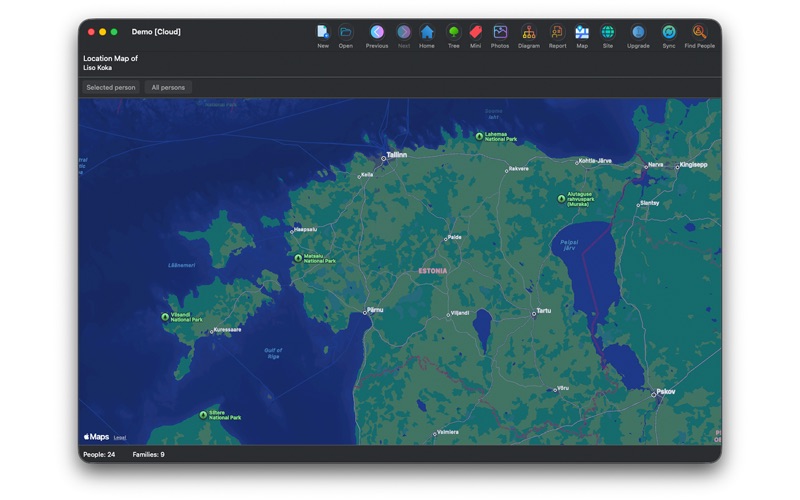The height and width of the screenshot is (500, 800).
Task: Click the Vilsandi National Park marker
Action: coord(165,317)
